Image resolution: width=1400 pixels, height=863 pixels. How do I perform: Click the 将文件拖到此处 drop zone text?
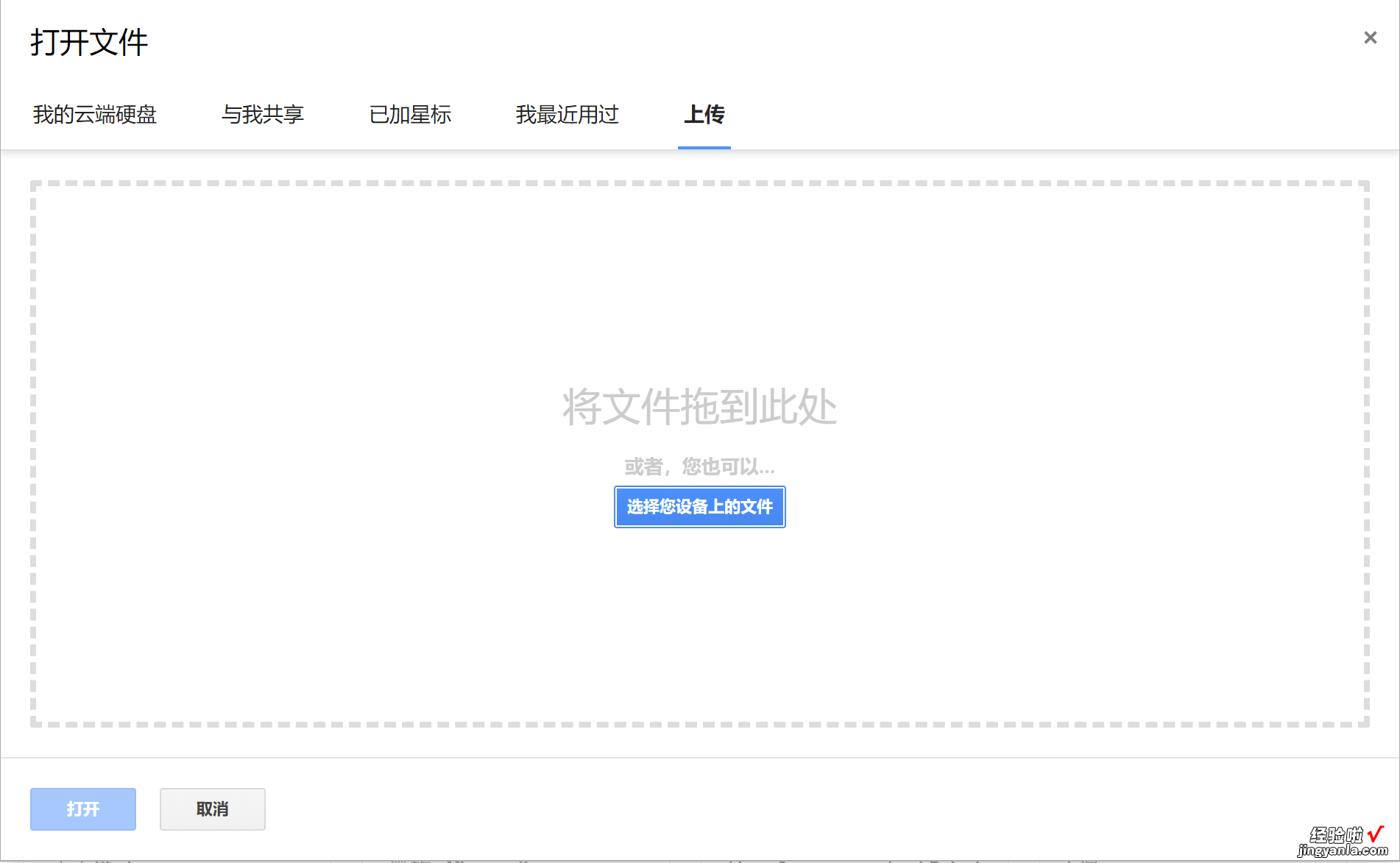click(700, 407)
